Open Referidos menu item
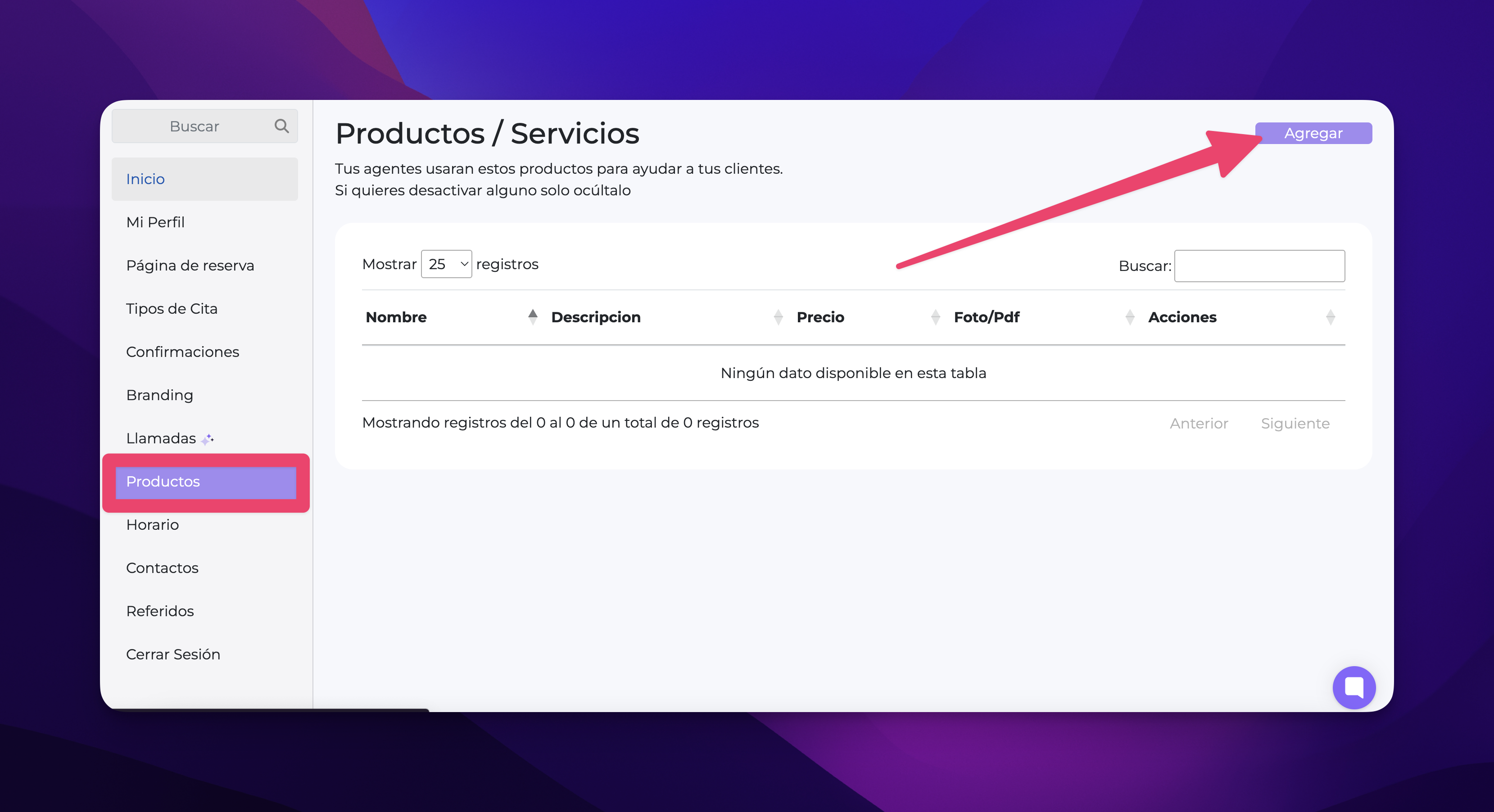The width and height of the screenshot is (1494, 812). click(x=205, y=611)
